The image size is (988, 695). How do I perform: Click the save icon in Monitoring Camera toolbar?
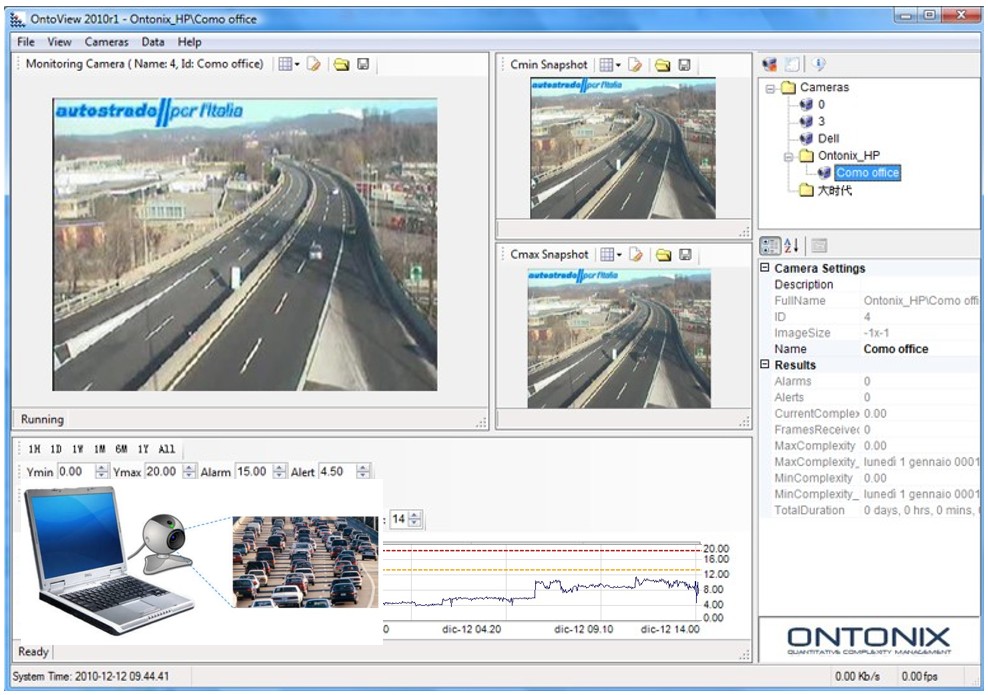click(x=363, y=64)
